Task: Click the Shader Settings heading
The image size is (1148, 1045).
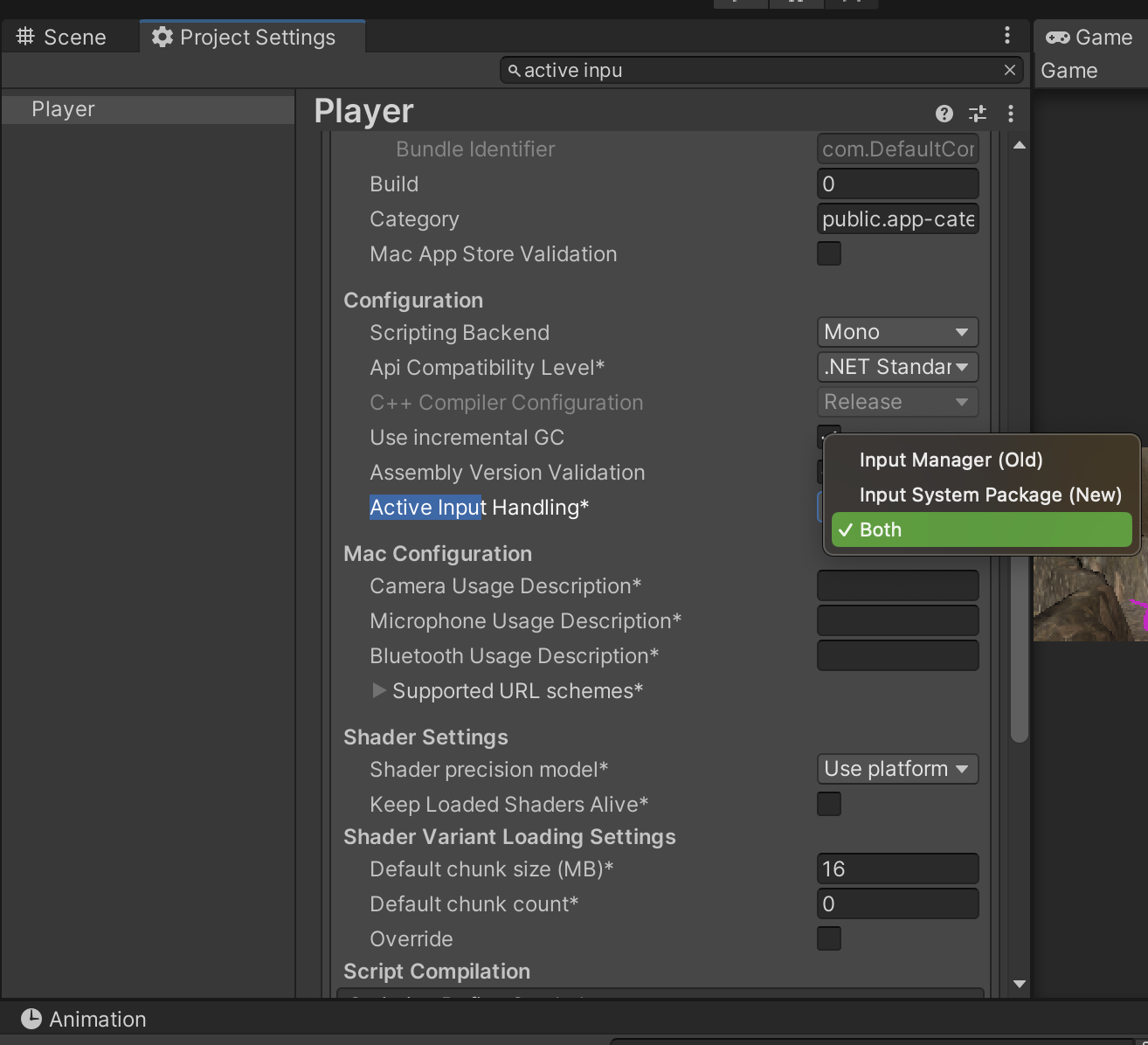Action: [x=425, y=737]
